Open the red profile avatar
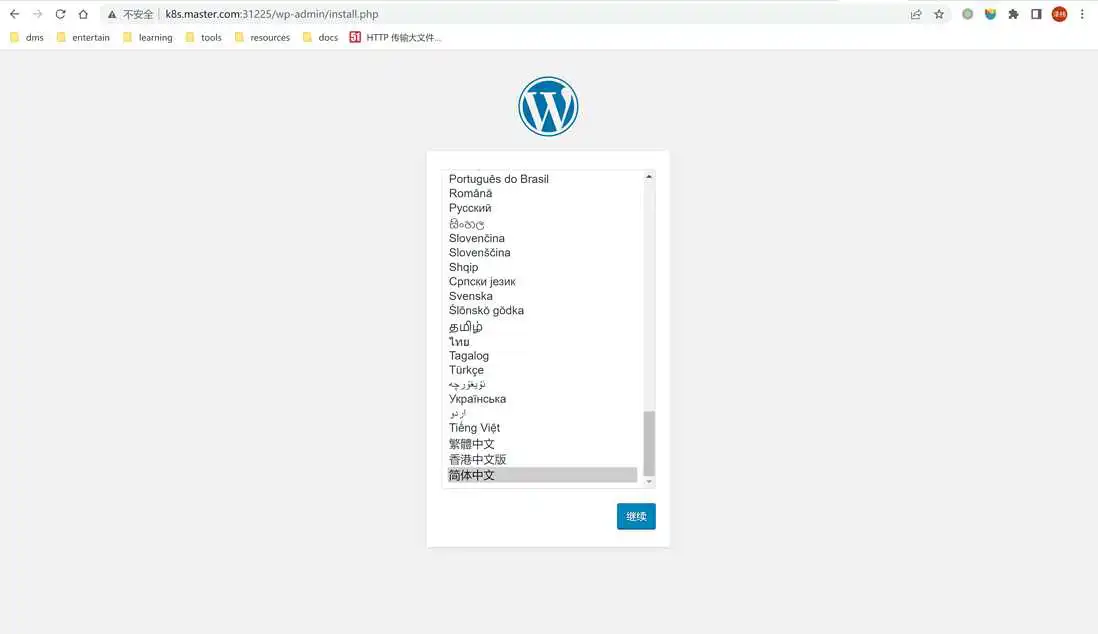Screen dimensions: 1098x634 tap(1059, 14)
